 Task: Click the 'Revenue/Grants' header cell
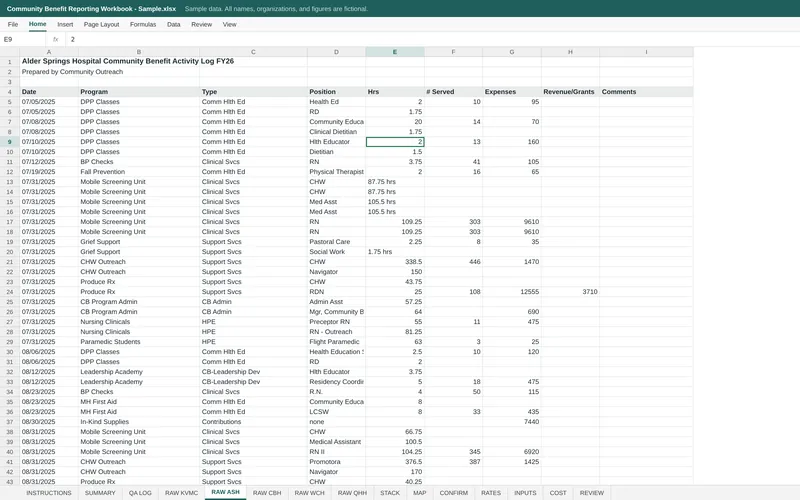[570, 92]
